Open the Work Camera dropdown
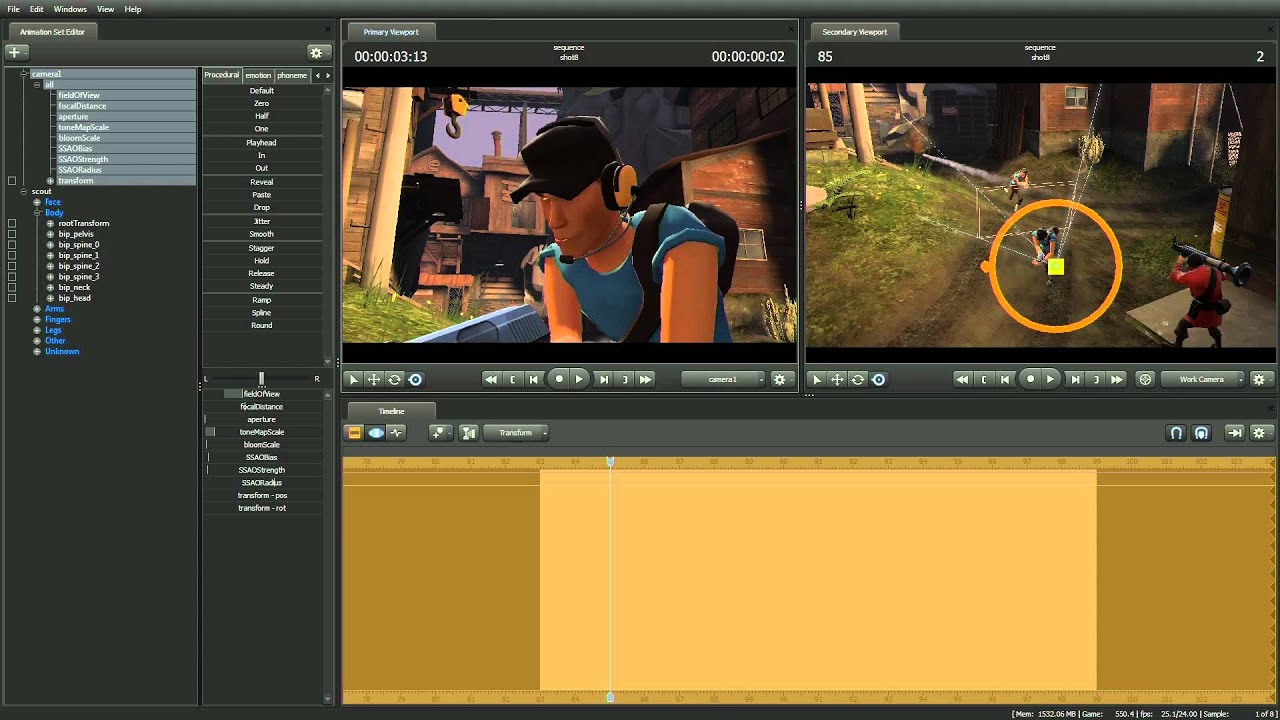The image size is (1280, 720). click(1202, 380)
